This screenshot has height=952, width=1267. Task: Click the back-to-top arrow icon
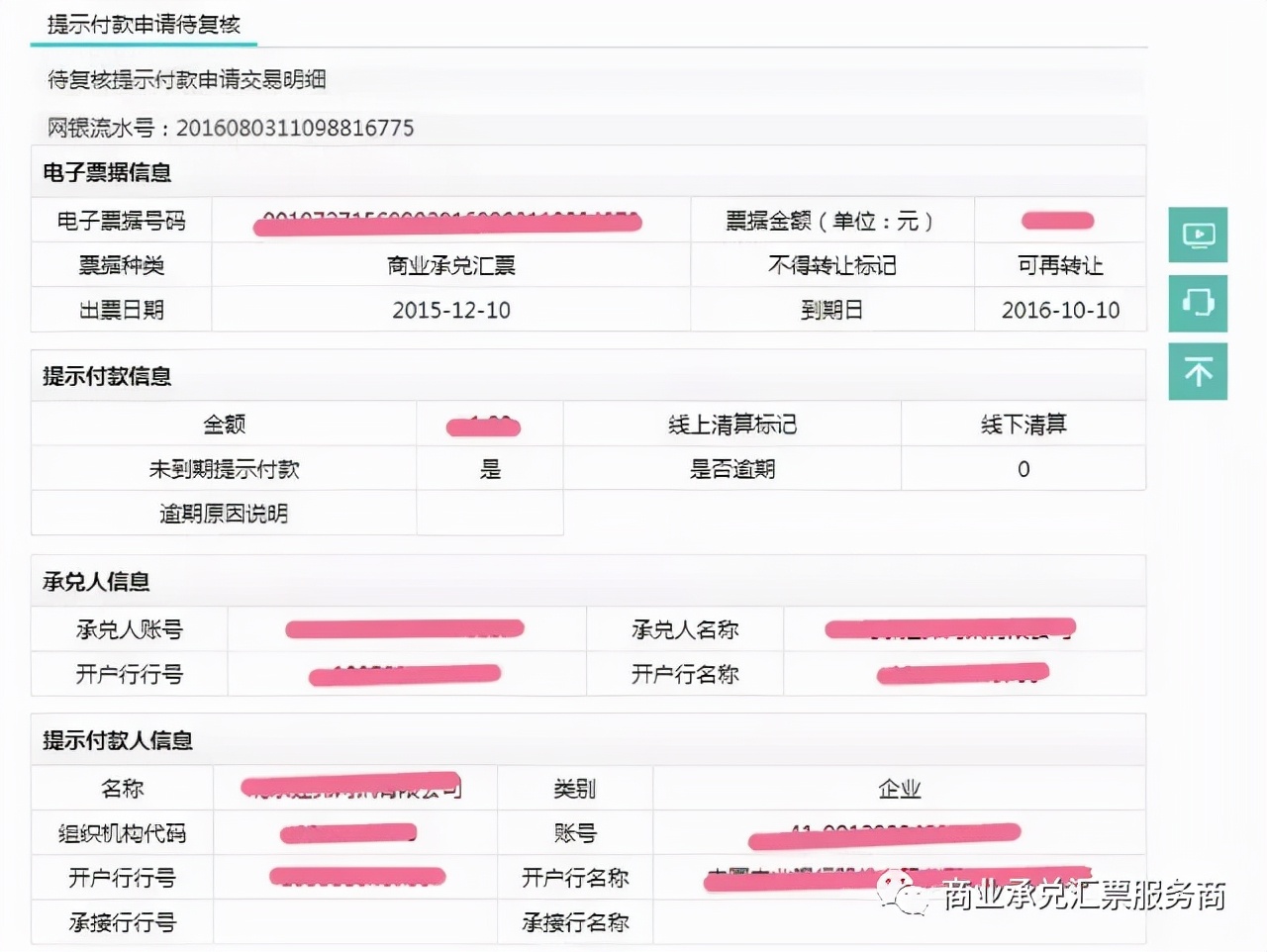click(1198, 371)
